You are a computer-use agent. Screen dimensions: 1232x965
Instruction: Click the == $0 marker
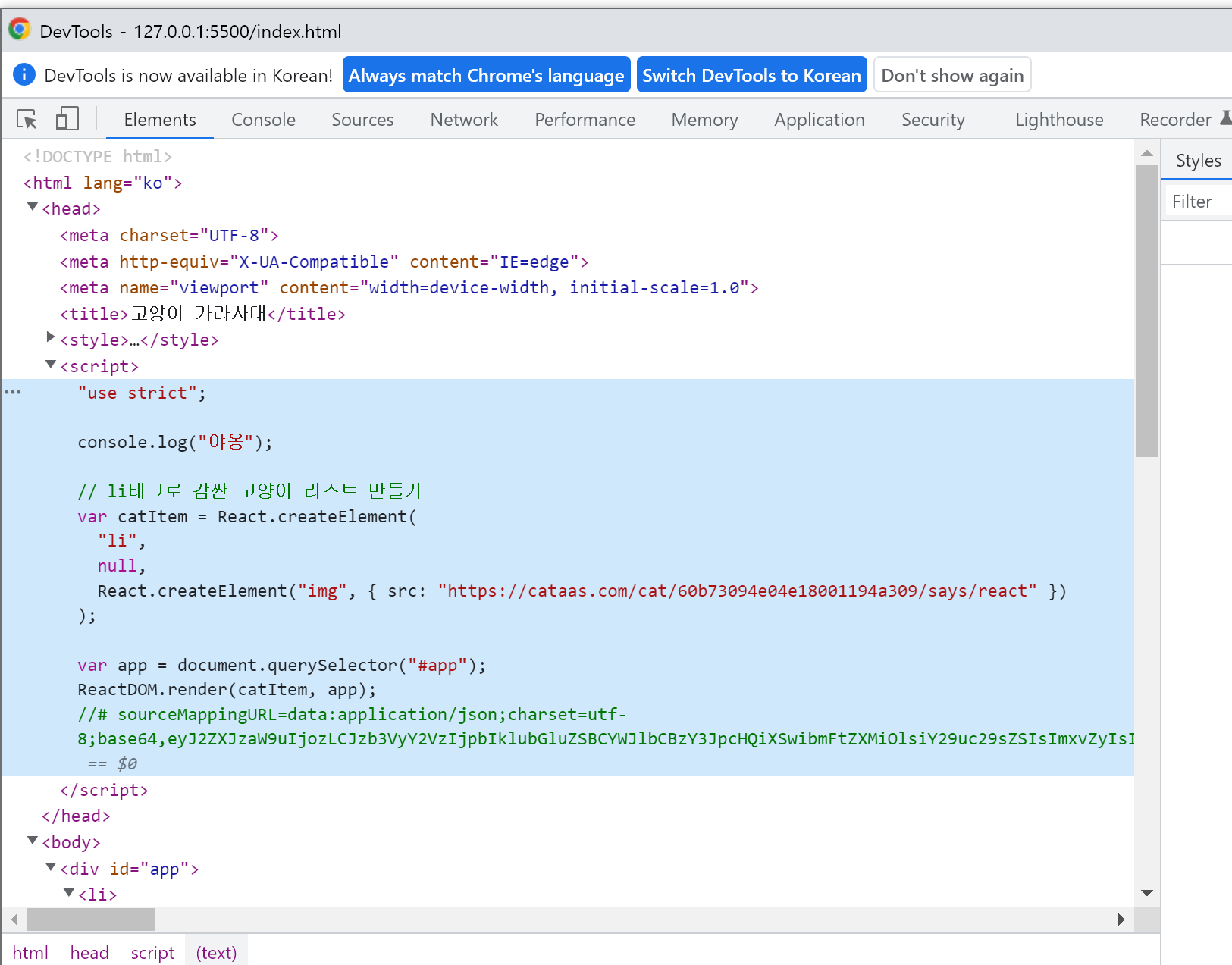pos(112,763)
